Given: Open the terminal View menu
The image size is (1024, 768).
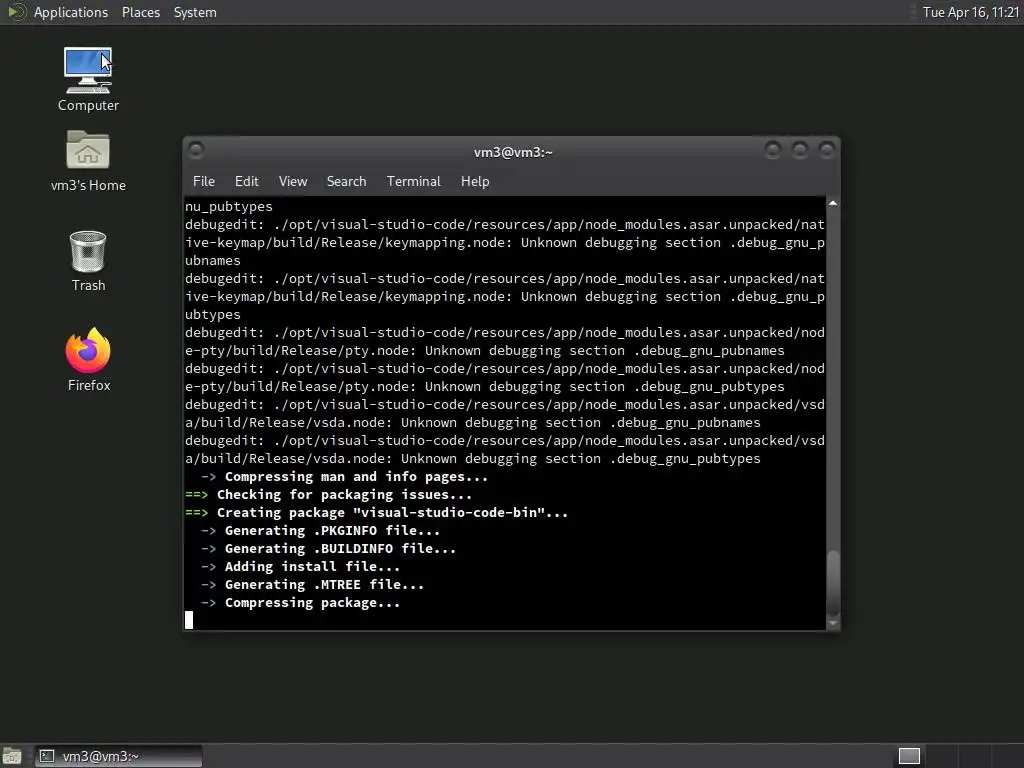Looking at the screenshot, I should tap(293, 182).
